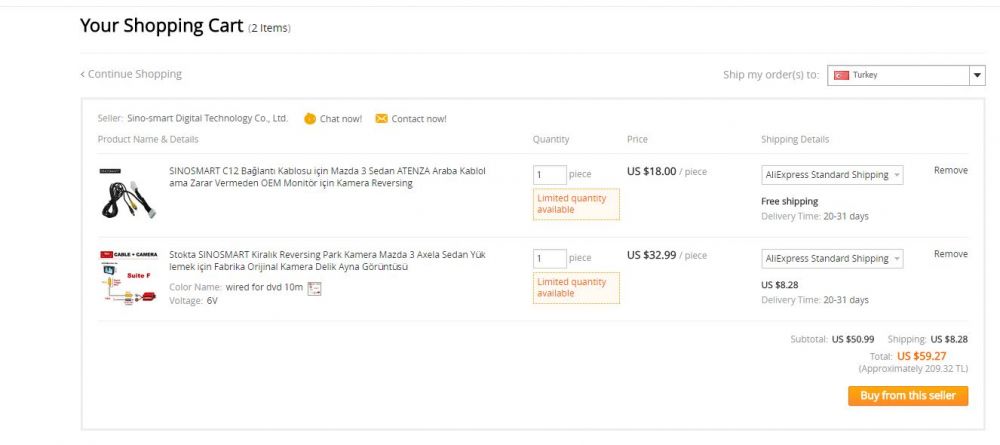Click Total US $59.27 value
This screenshot has width=1000, height=445.
pos(921,356)
